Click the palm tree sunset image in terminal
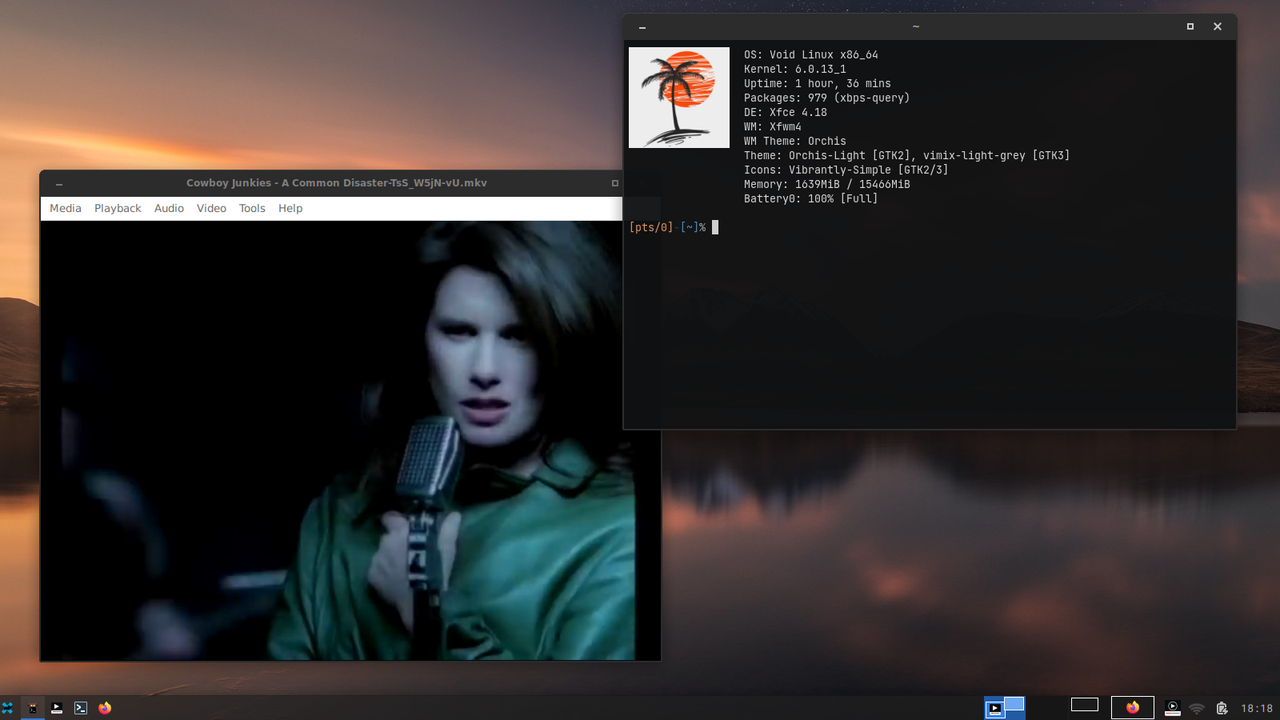This screenshot has height=720, width=1280. coord(679,98)
